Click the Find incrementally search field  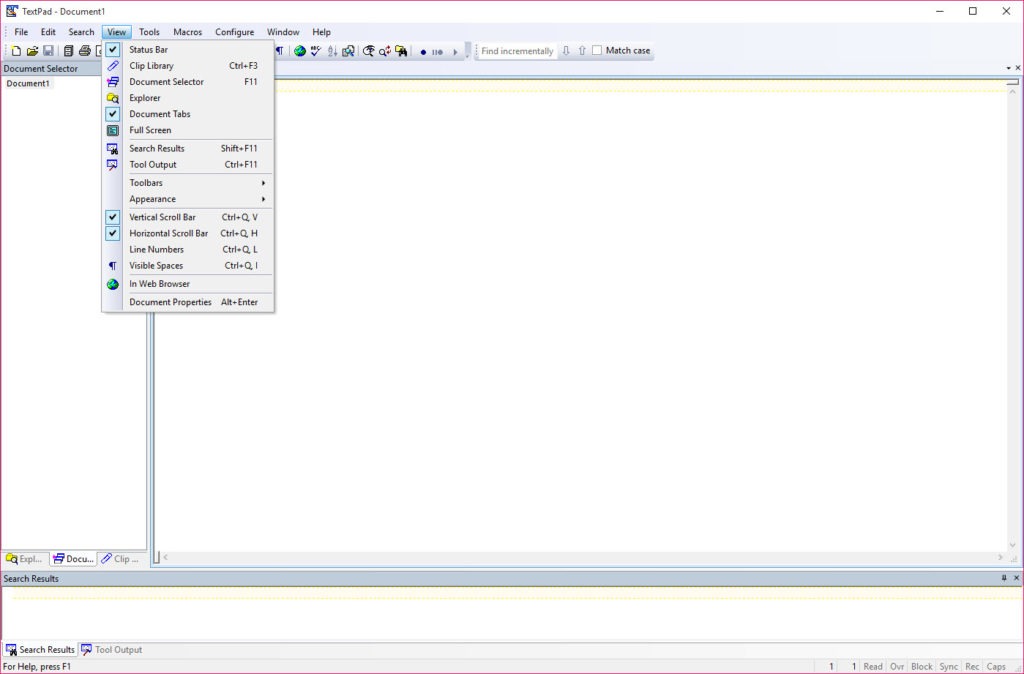point(517,51)
